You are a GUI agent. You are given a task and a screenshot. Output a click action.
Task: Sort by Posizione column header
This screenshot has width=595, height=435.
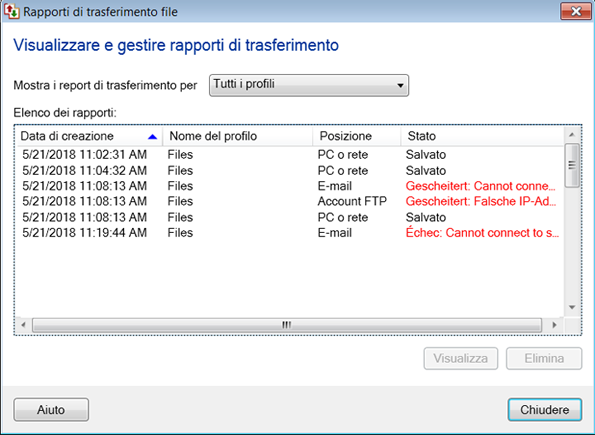[x=357, y=136]
